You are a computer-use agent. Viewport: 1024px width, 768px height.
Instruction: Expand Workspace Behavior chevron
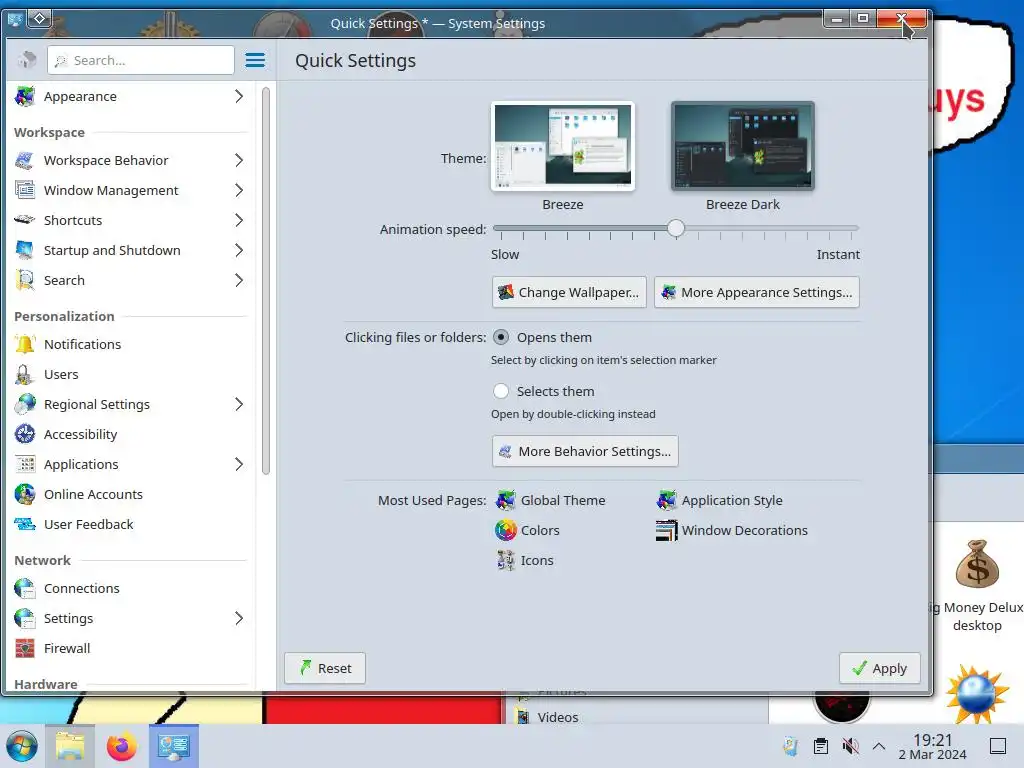pos(239,160)
